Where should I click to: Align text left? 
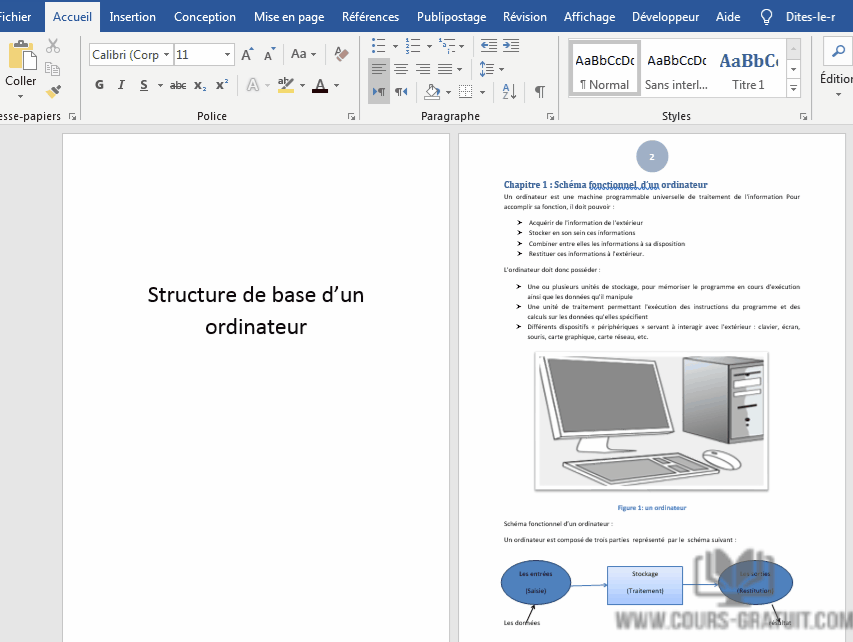[x=379, y=69]
